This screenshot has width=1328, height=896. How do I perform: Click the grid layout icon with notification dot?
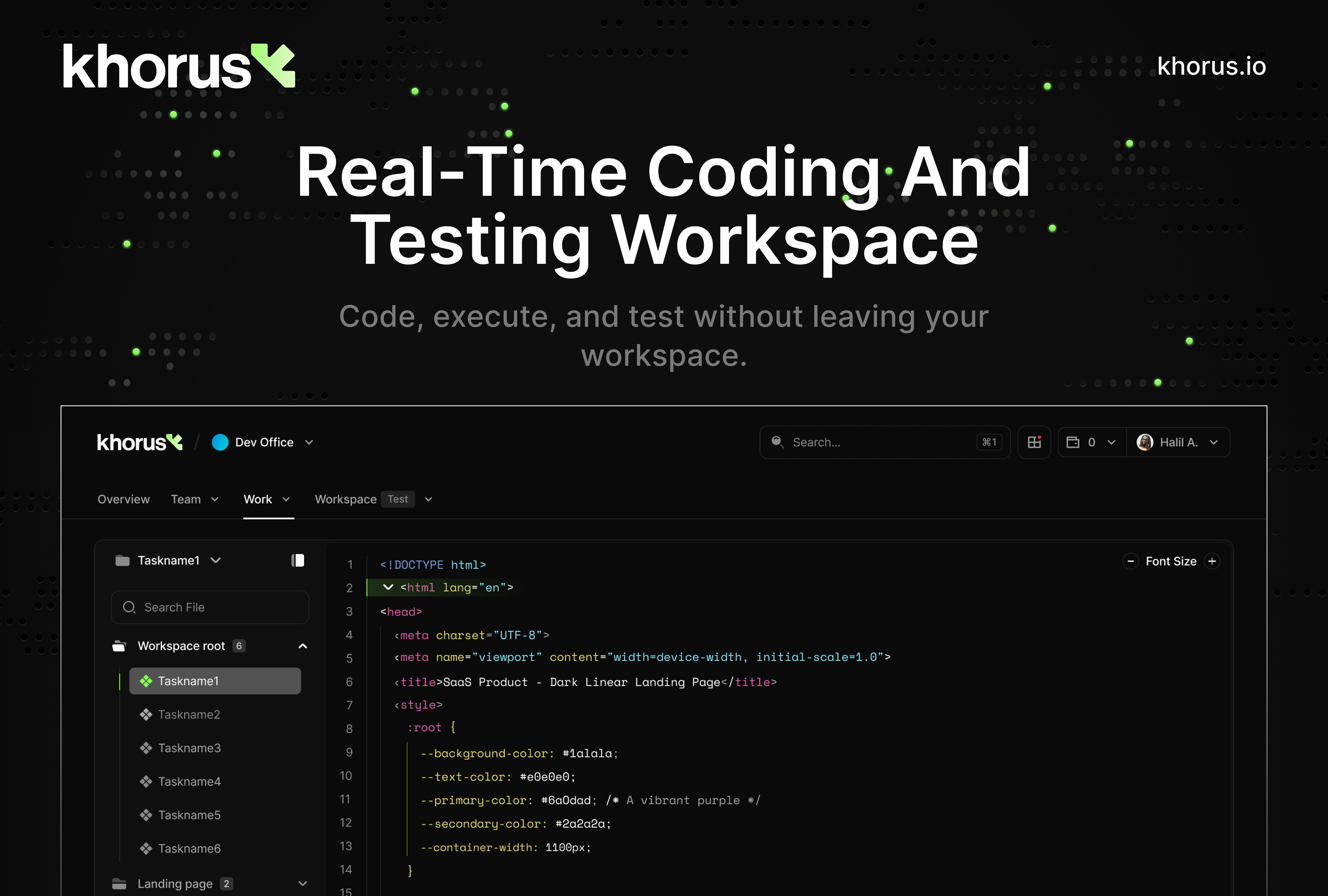(1034, 442)
